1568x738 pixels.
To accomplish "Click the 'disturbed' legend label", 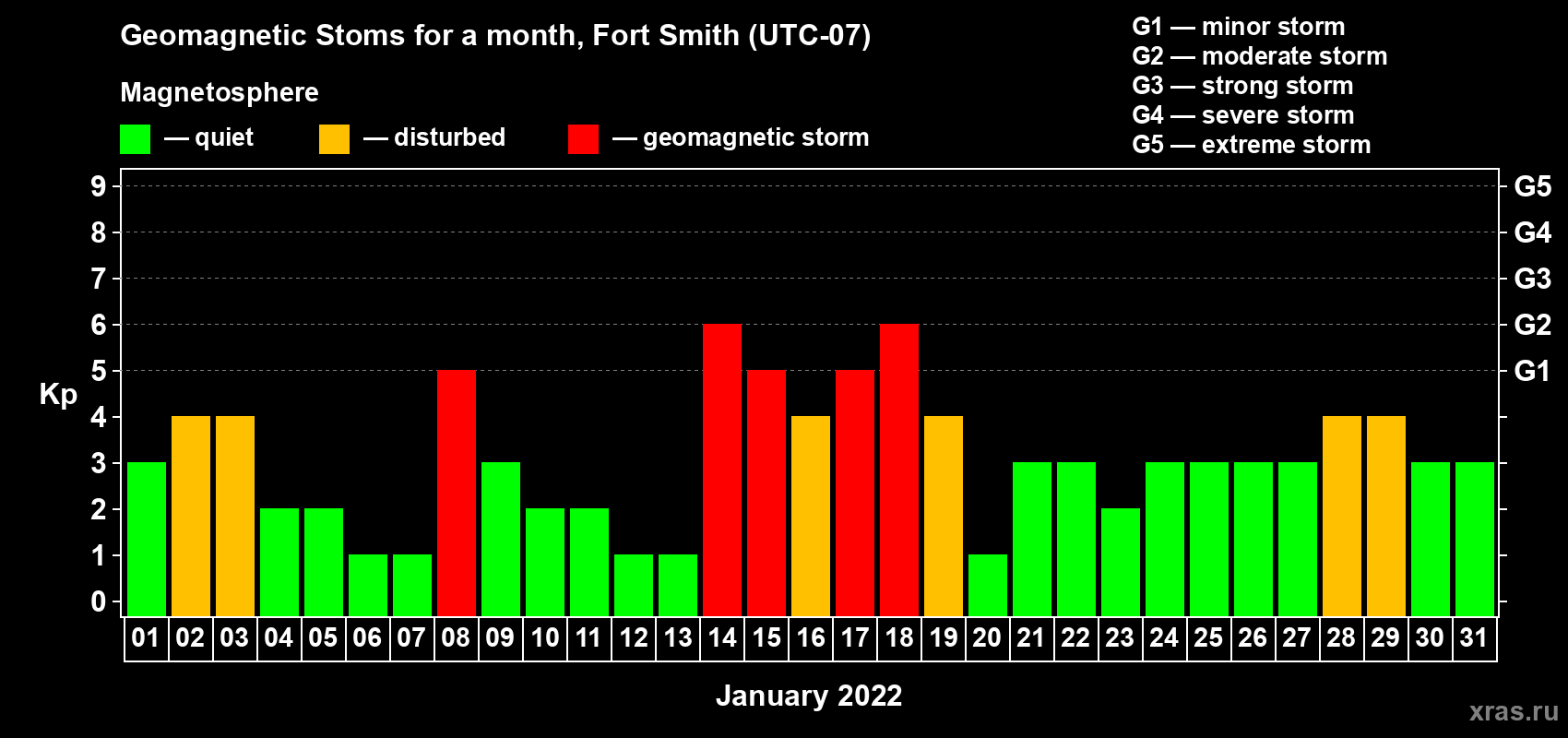I will (x=449, y=137).
